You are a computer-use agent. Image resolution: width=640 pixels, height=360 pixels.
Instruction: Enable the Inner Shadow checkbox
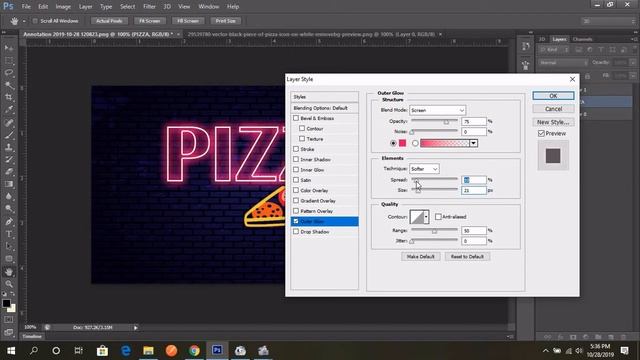(x=296, y=159)
